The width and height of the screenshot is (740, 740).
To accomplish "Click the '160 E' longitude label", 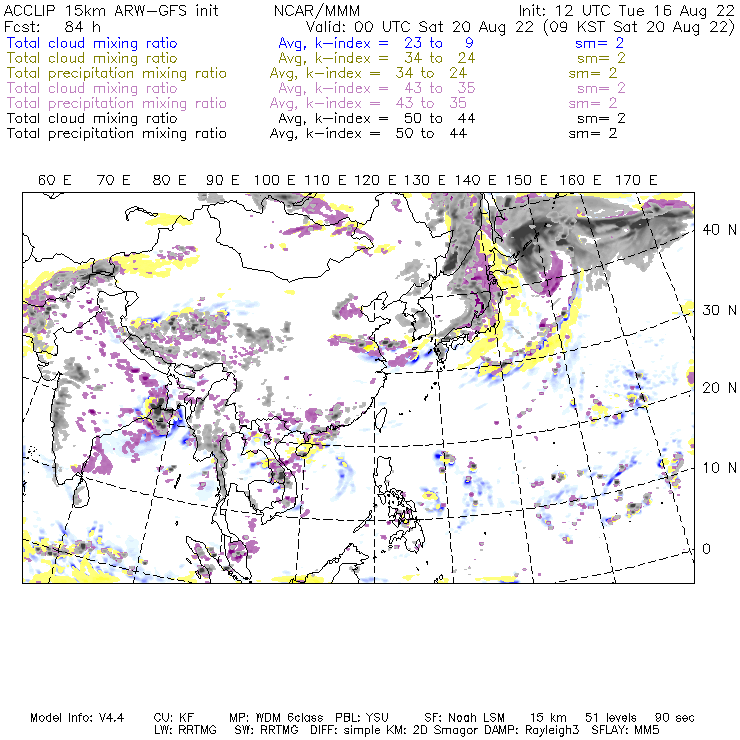I will pos(580,180).
